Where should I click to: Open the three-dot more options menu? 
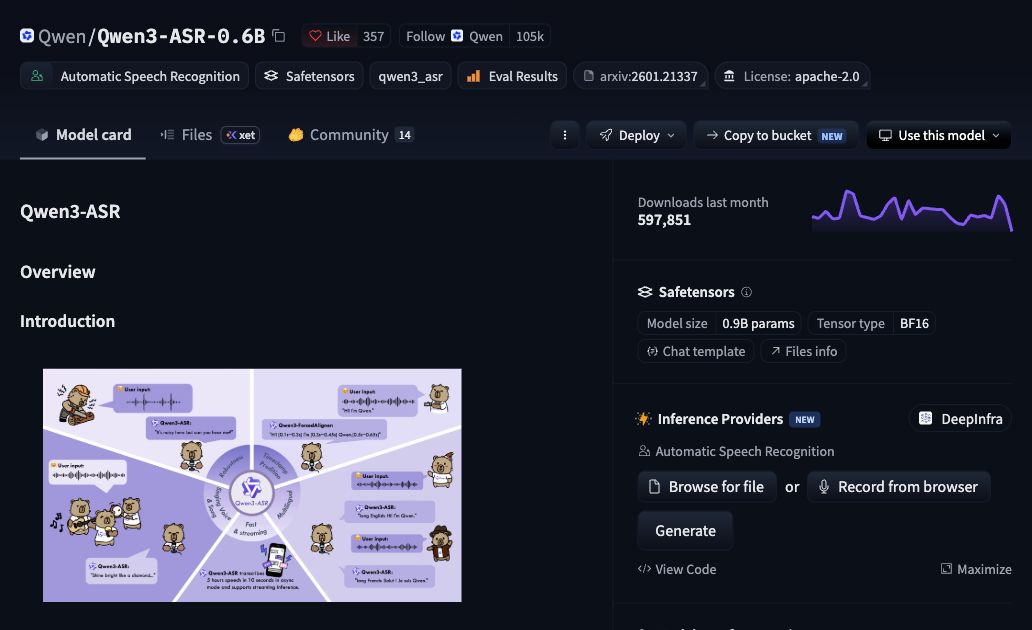(x=565, y=135)
